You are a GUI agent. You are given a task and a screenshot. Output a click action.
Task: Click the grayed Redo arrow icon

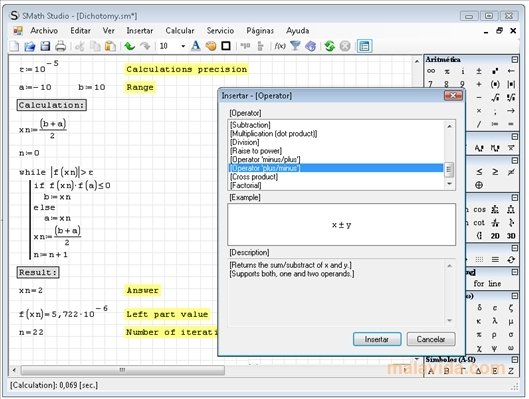point(145,46)
